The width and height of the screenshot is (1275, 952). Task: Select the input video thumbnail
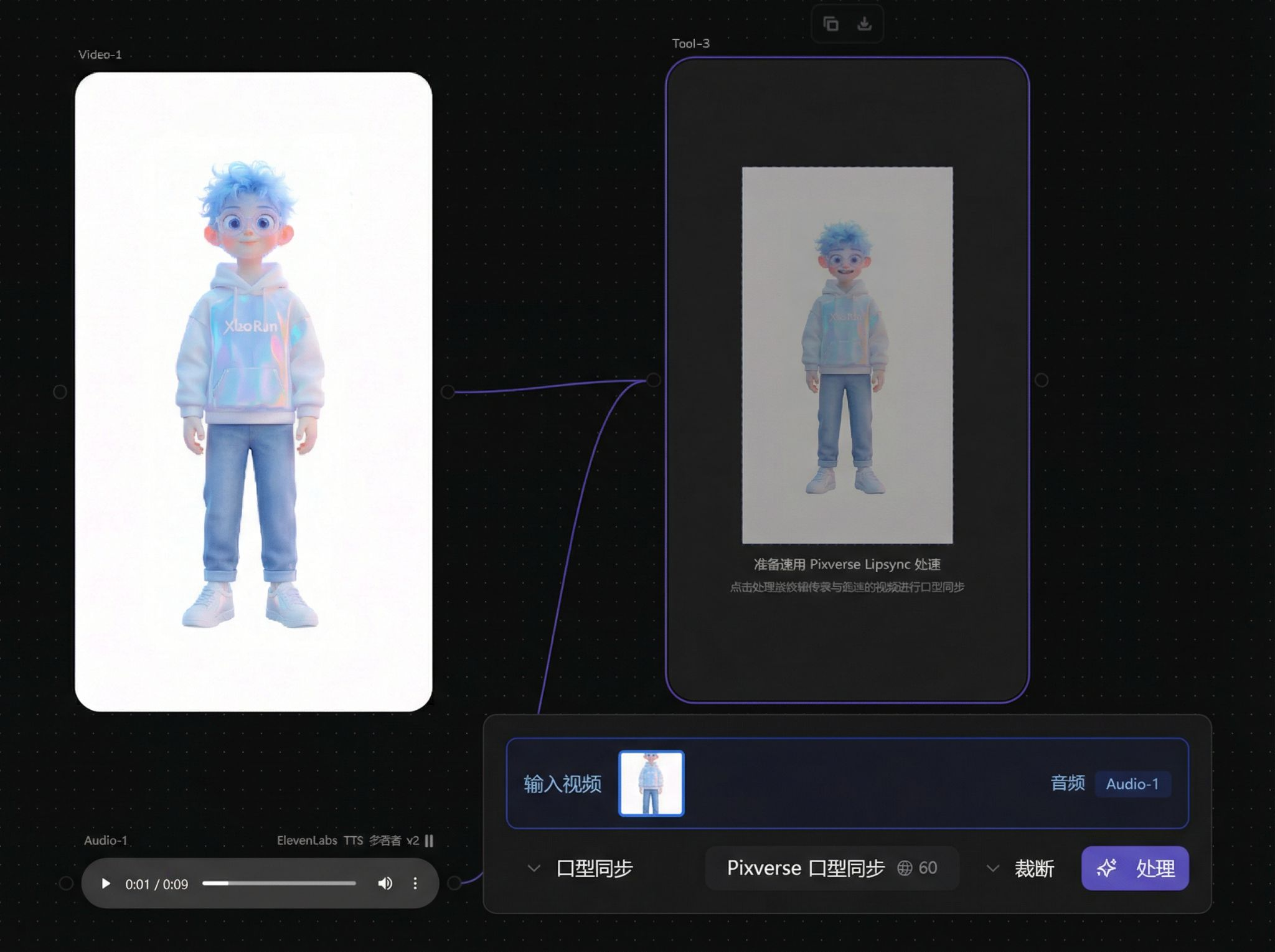(651, 783)
